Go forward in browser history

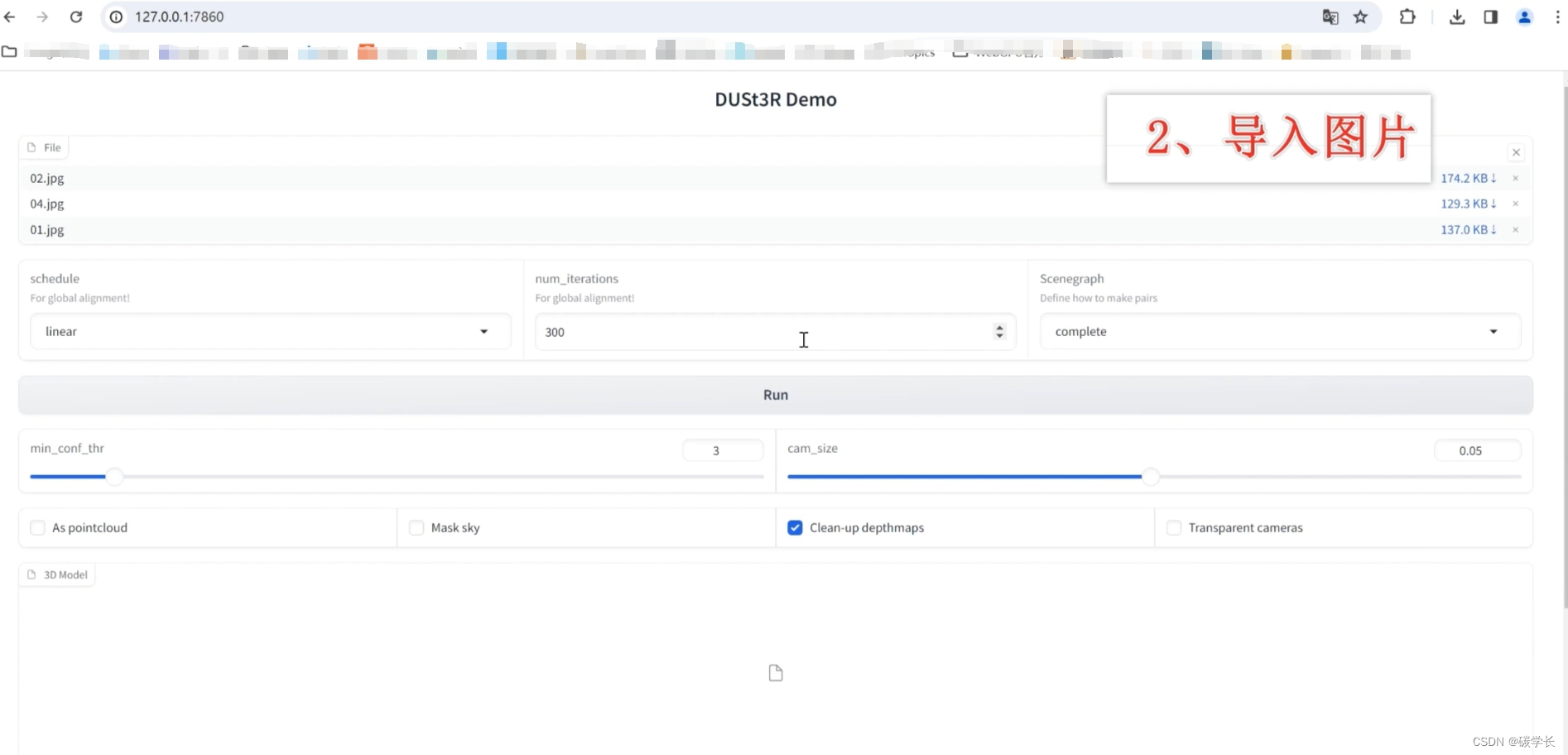[x=42, y=17]
